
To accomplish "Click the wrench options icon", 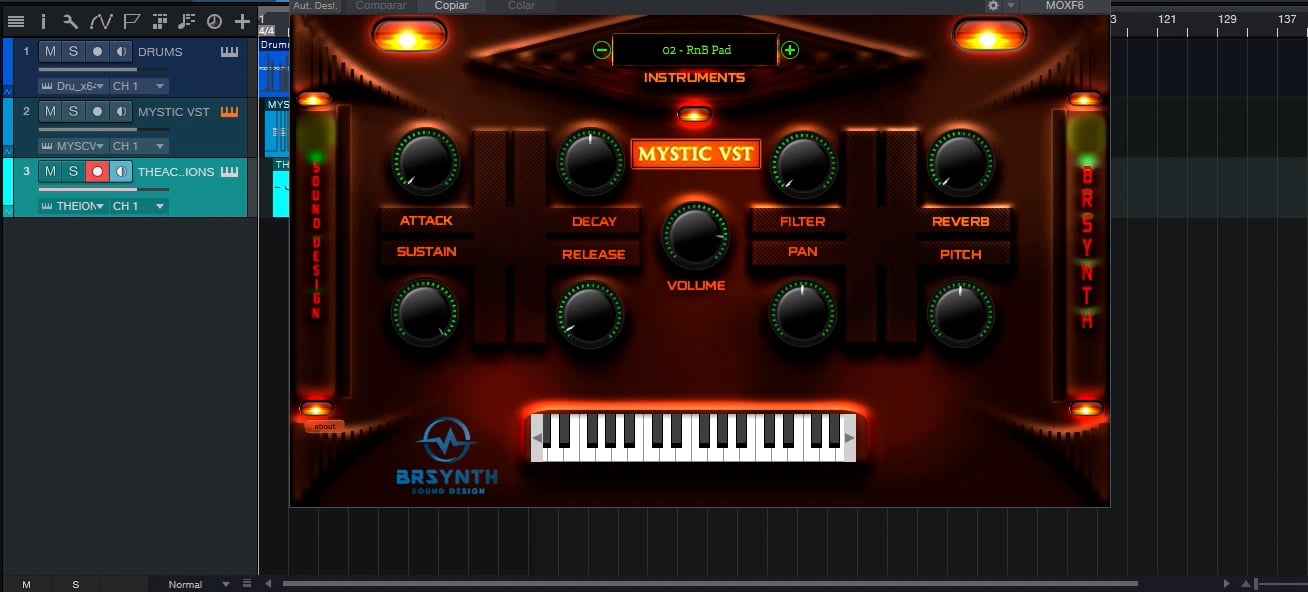I will coord(70,21).
